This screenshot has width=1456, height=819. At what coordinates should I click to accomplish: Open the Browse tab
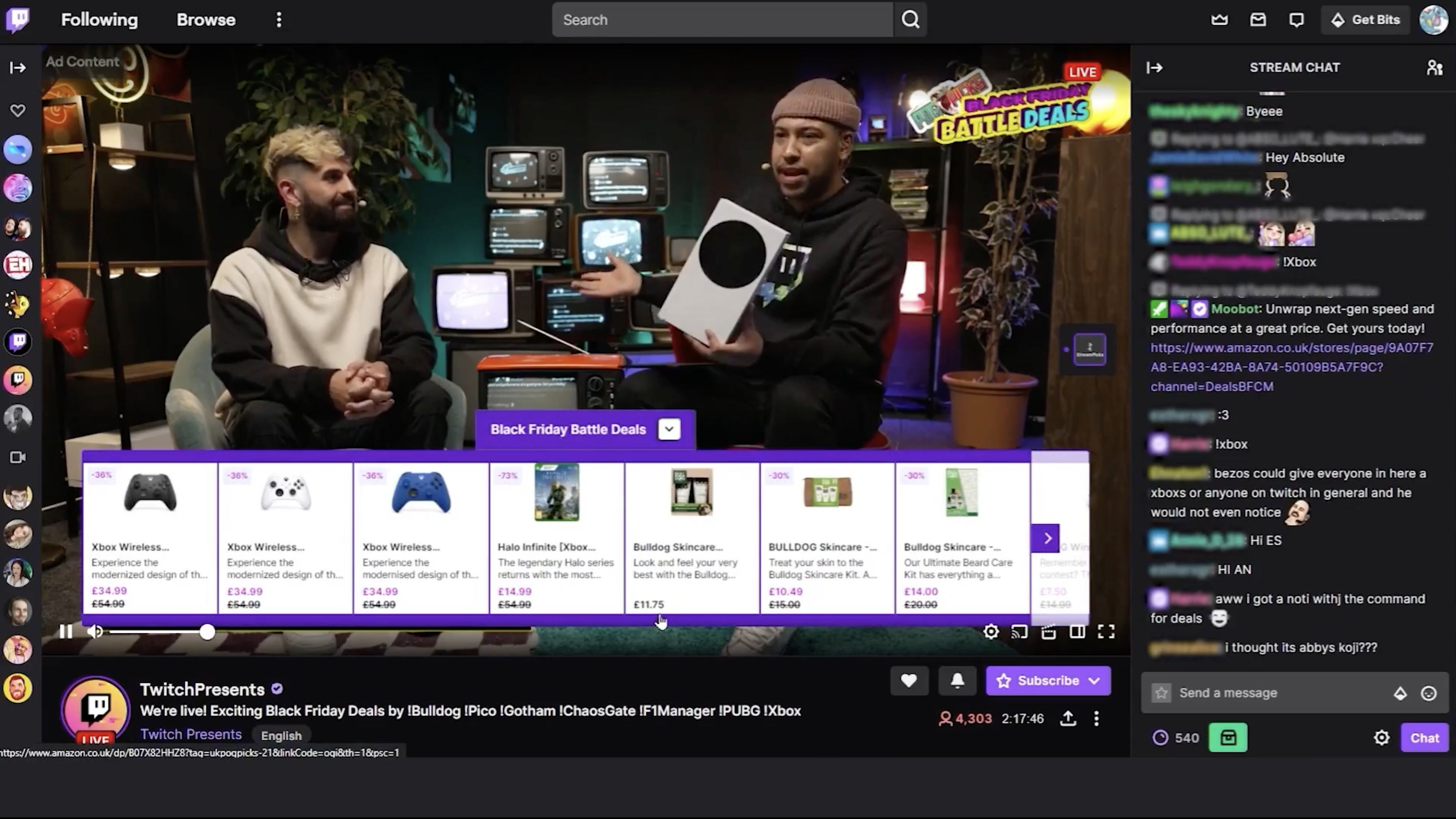tap(206, 20)
